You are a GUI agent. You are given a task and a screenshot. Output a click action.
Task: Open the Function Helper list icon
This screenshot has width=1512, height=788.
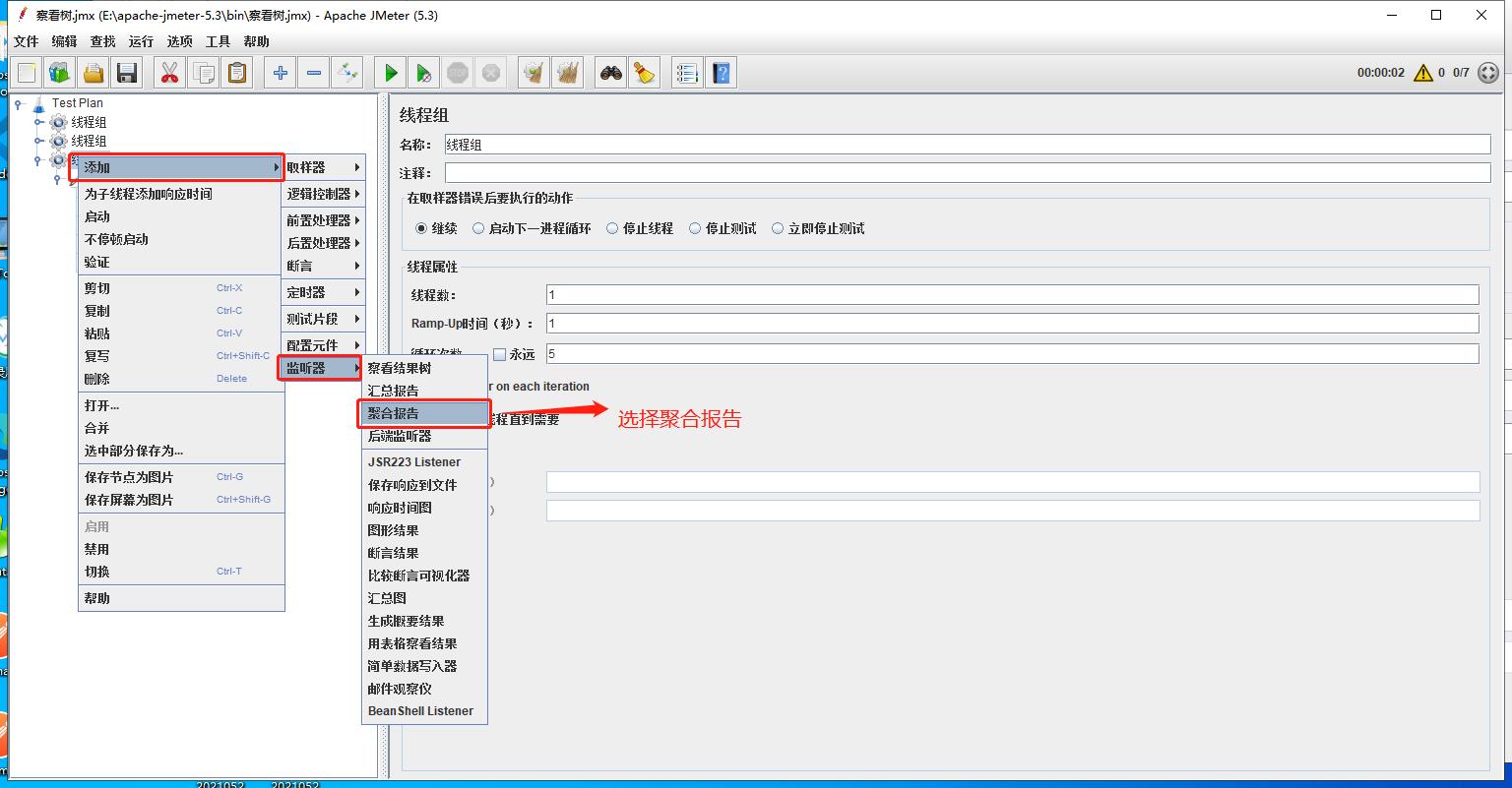tap(688, 73)
